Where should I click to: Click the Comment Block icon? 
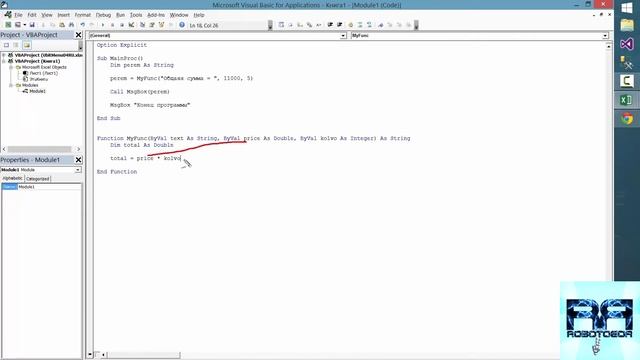tap(360, 25)
